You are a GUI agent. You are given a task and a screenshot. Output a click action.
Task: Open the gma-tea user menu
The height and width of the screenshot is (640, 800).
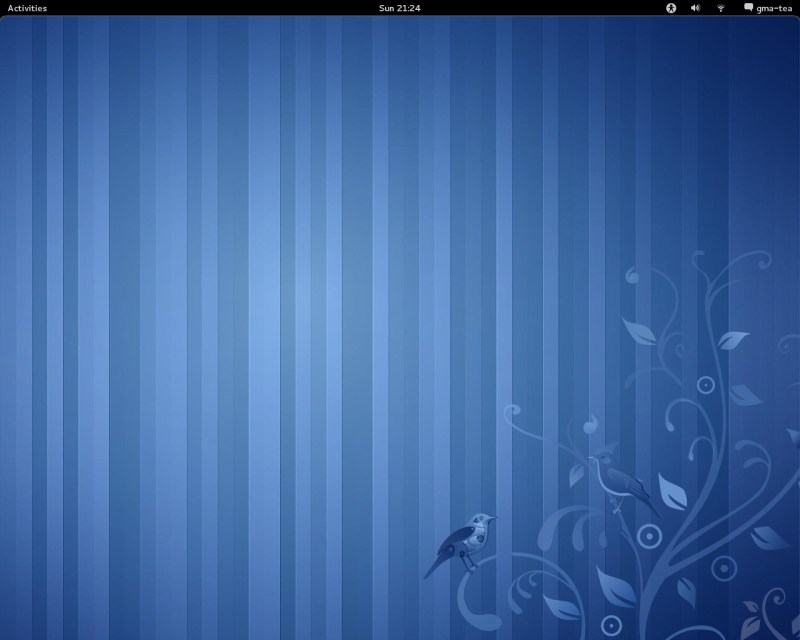pyautogui.click(x=774, y=8)
